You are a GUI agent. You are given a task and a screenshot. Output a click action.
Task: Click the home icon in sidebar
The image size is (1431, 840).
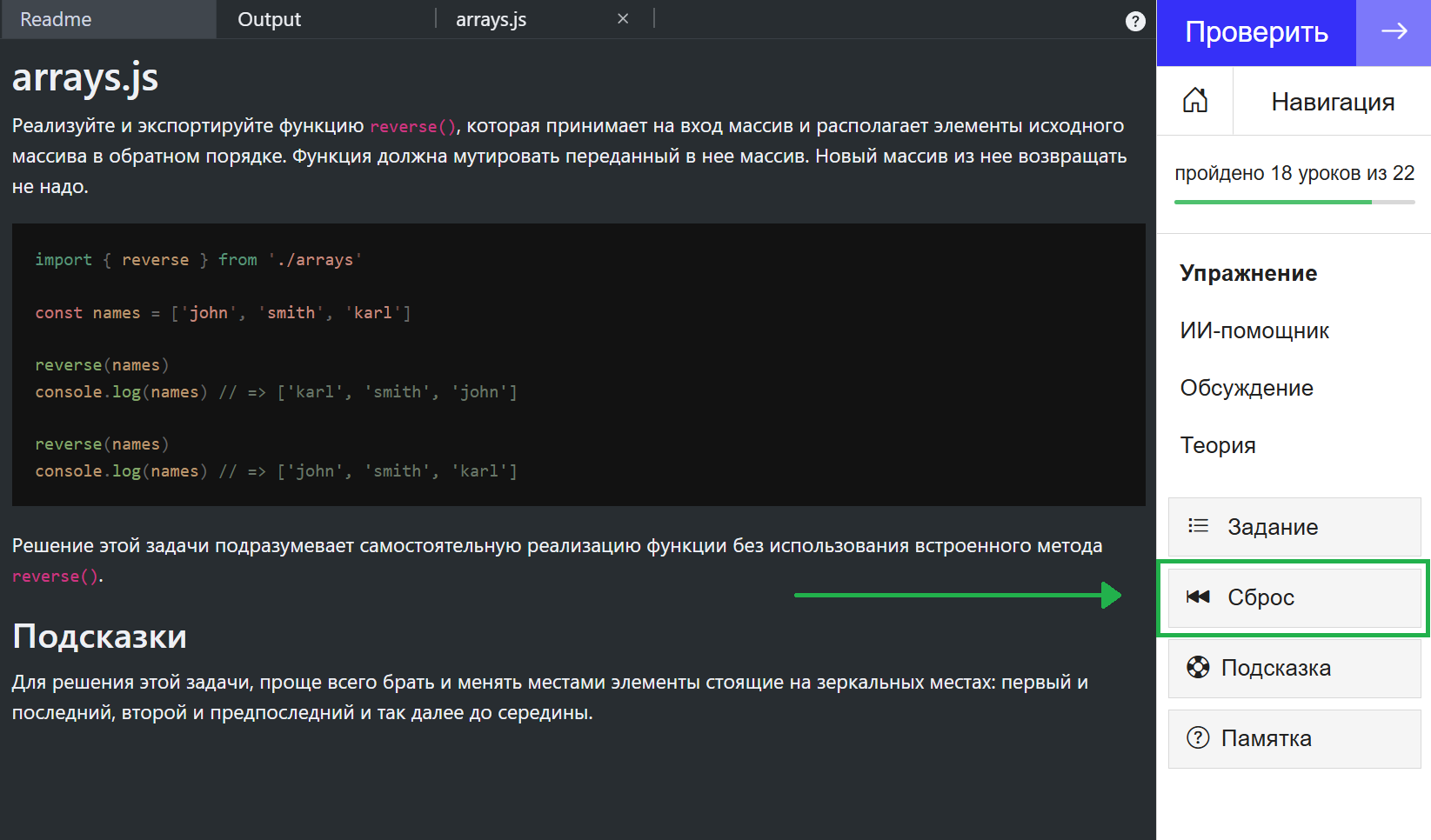click(x=1194, y=101)
